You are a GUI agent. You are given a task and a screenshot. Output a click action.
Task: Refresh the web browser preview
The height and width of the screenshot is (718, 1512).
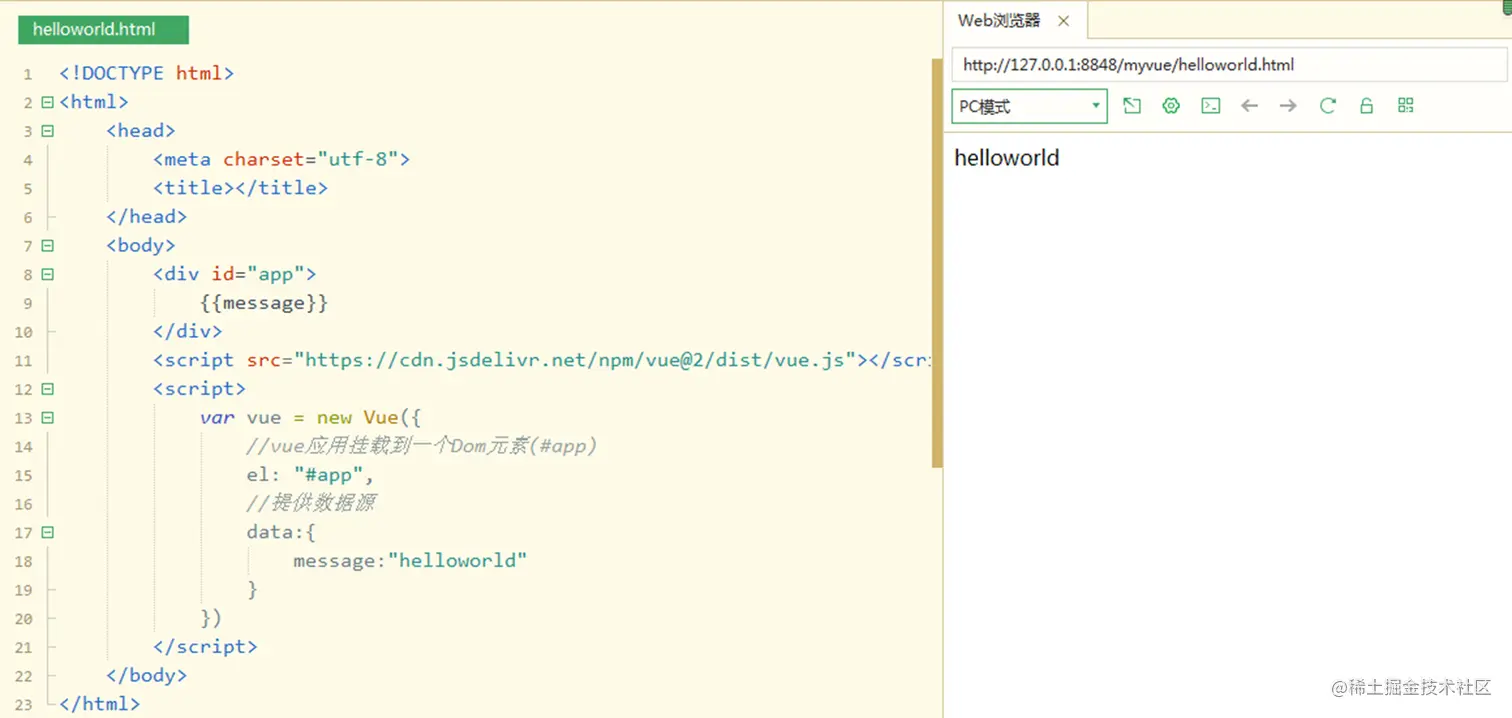1327,106
